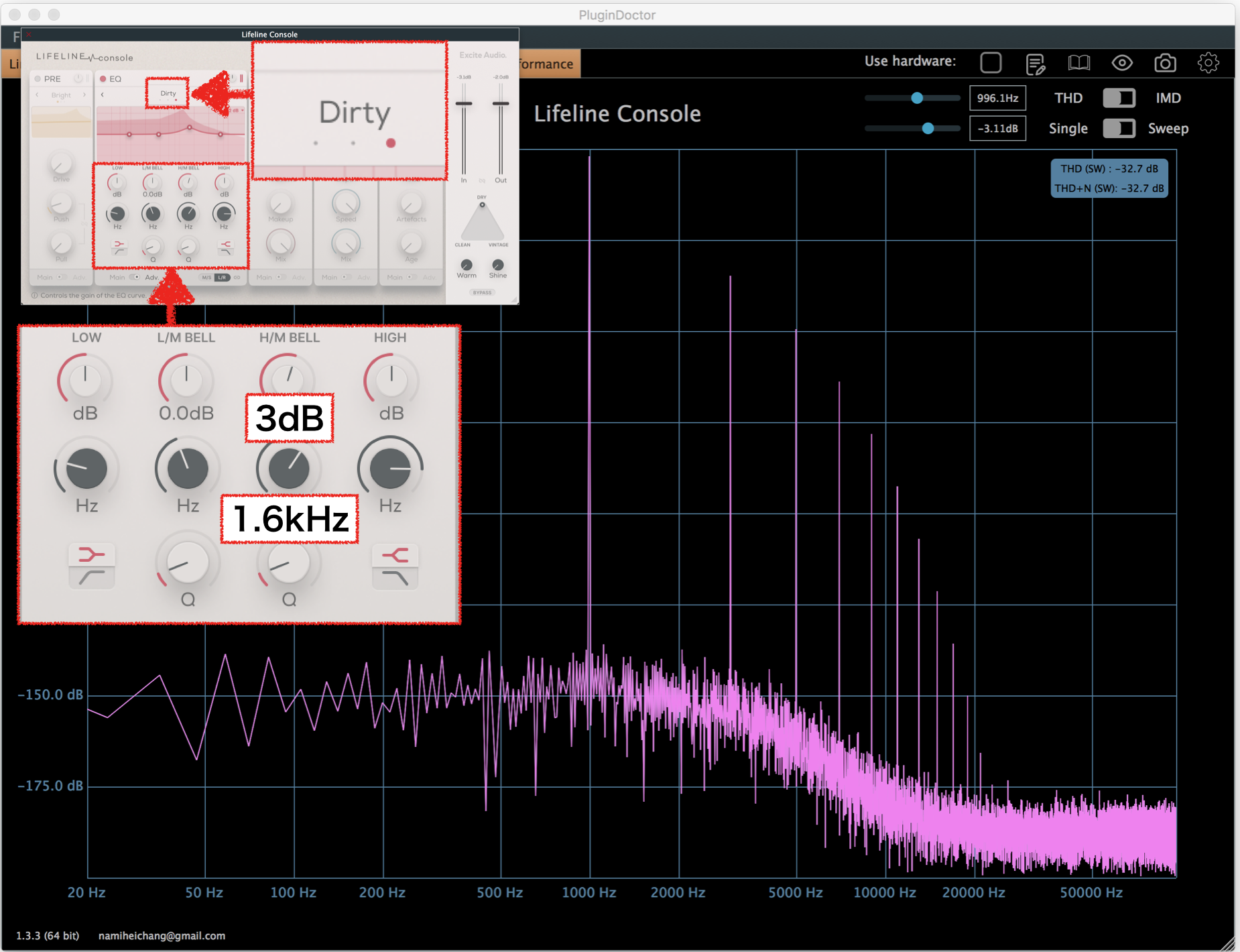The height and width of the screenshot is (952, 1240).
Task: Toggle EQ module Main/Adv switch
Action: [134, 277]
